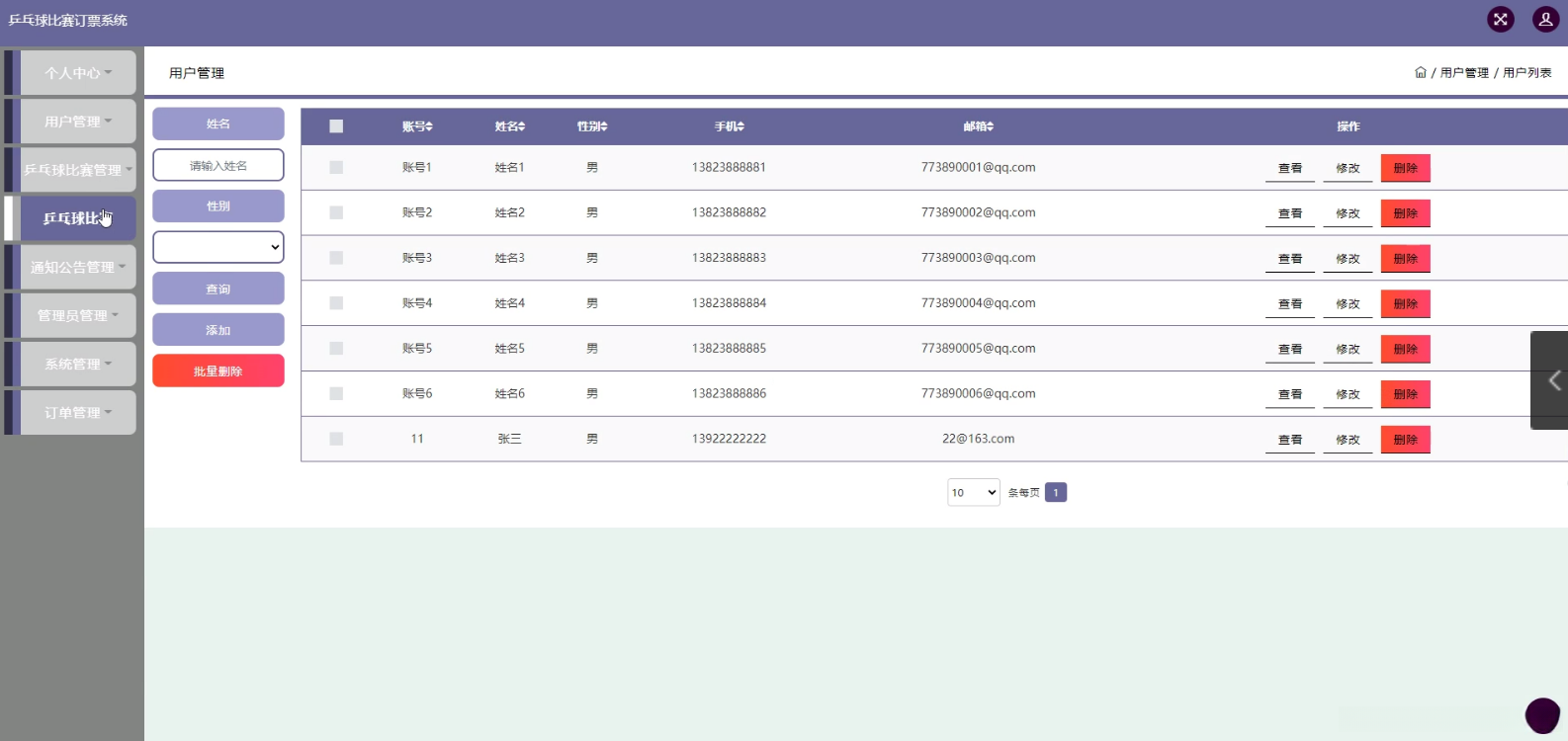Focus the 请输入姓名 search field

(x=218, y=165)
